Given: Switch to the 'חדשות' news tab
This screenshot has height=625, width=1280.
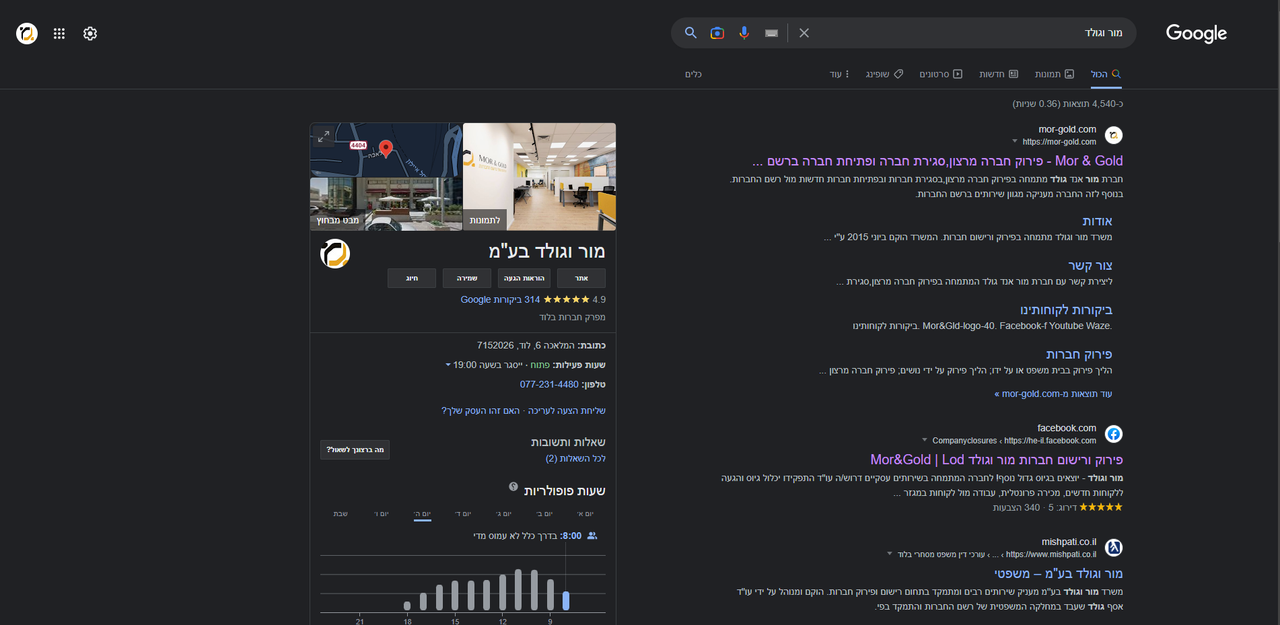Looking at the screenshot, I should click(998, 74).
